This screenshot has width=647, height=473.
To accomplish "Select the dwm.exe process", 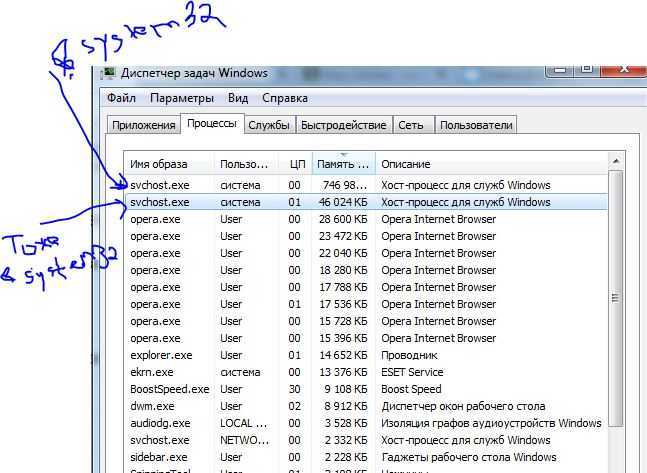I will [x=366, y=406].
